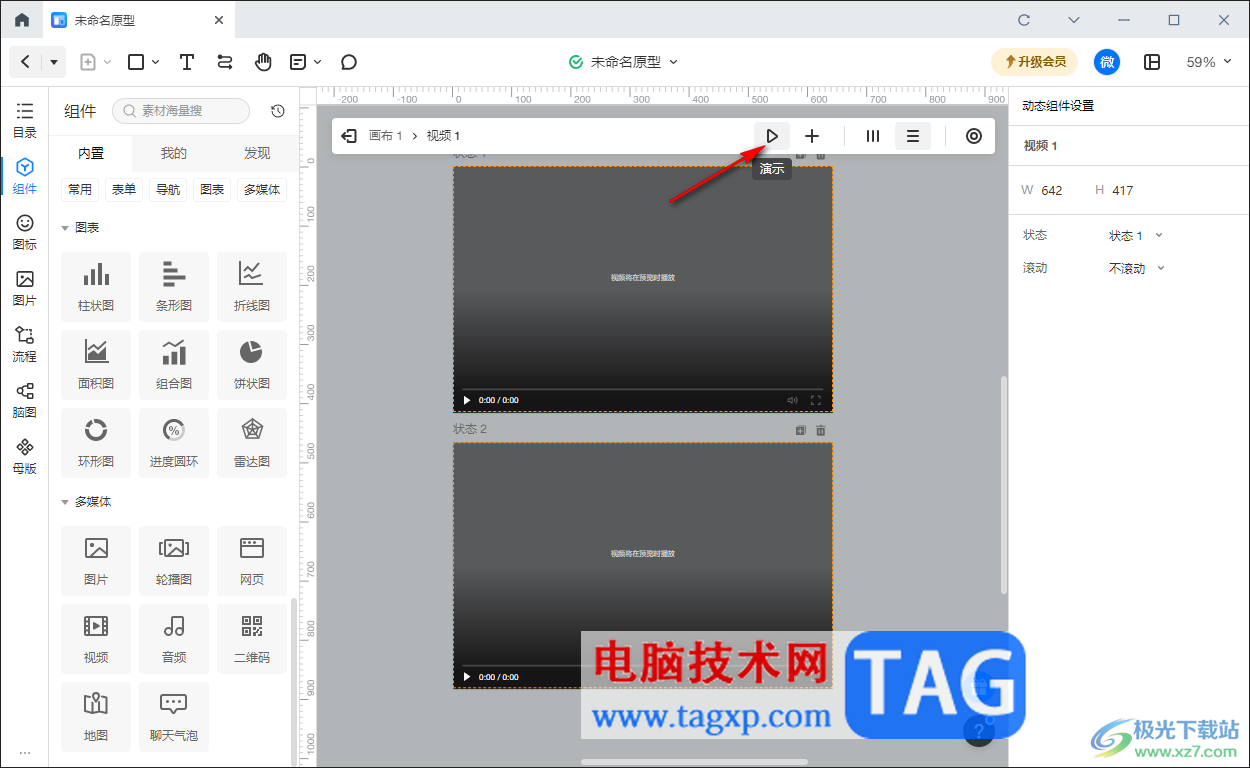Switch to vertical states layout

[x=913, y=136]
